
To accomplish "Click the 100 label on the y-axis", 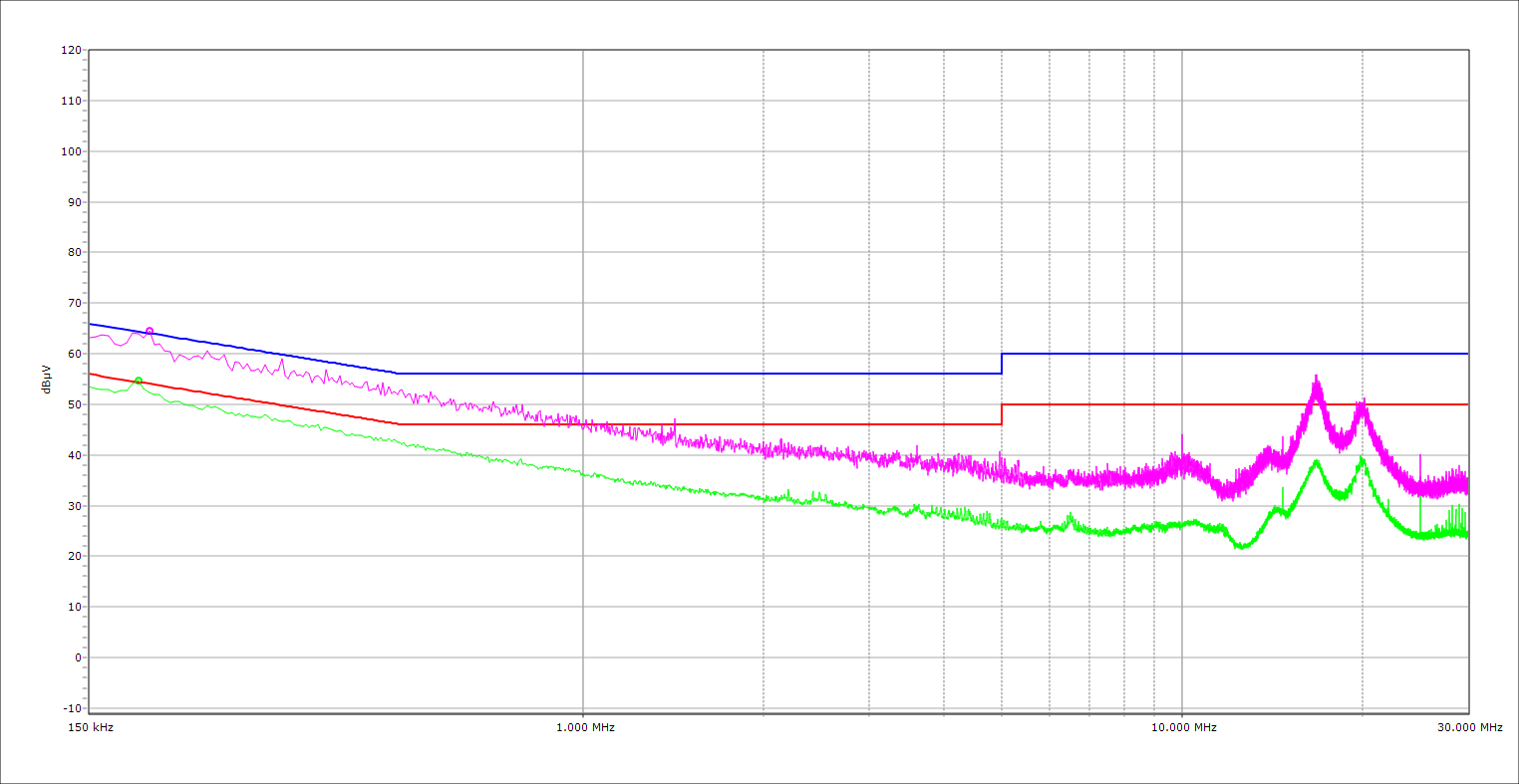I will (x=71, y=151).
